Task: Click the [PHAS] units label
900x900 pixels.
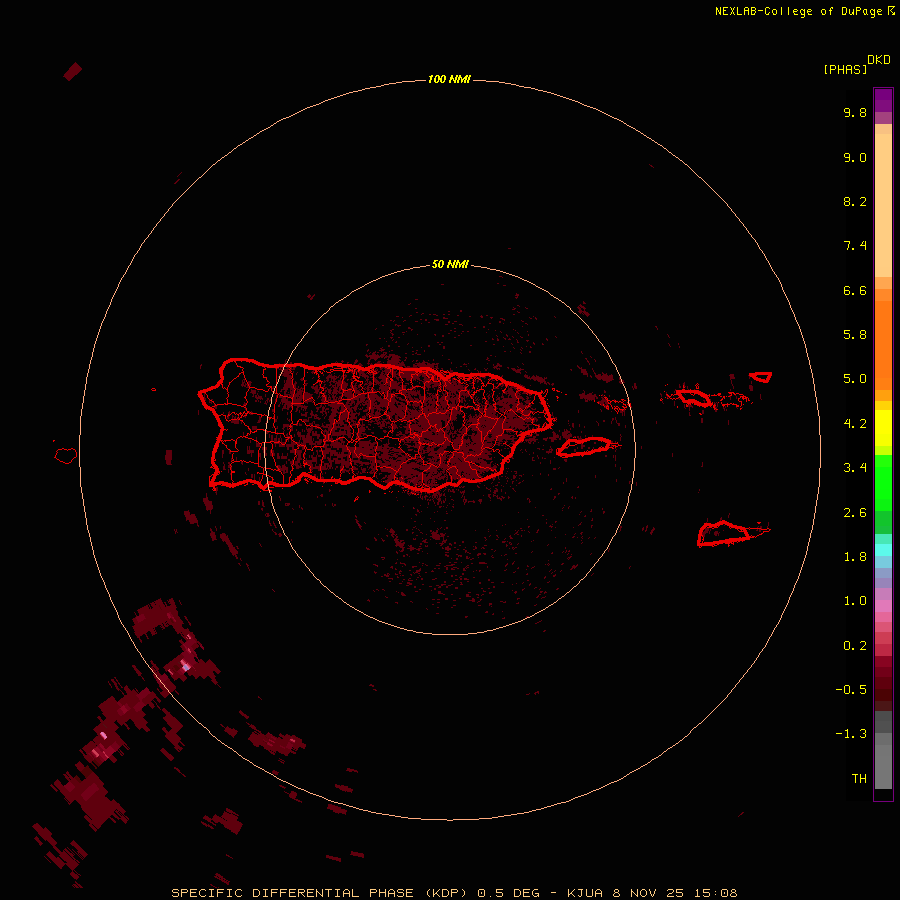Action: click(x=845, y=69)
